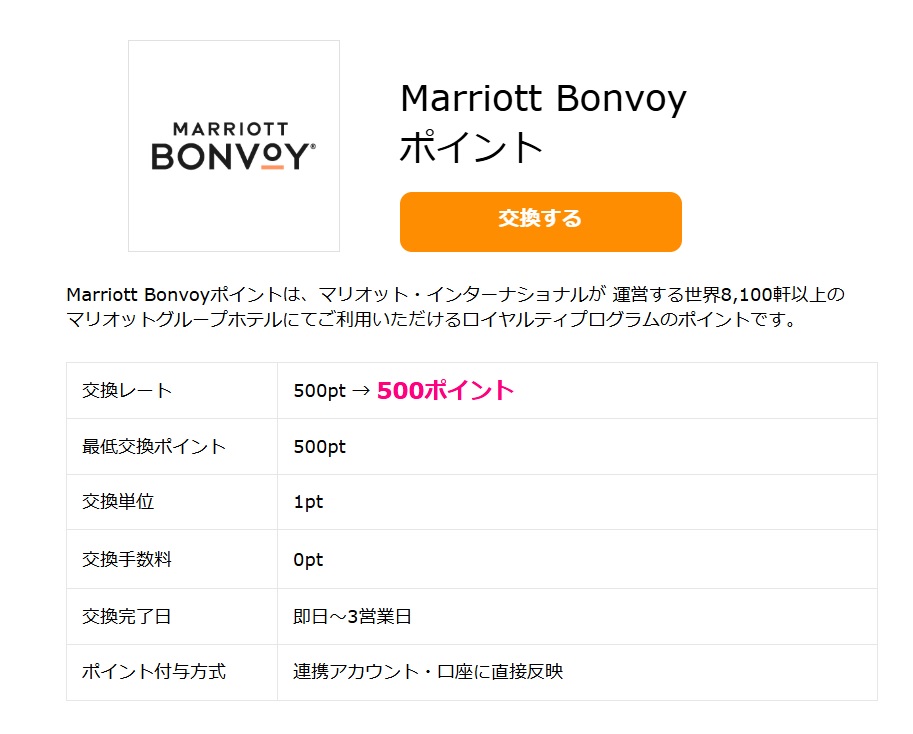913x734 pixels.
Task: Click the 500pt source amount in rate row
Action: tap(320, 391)
